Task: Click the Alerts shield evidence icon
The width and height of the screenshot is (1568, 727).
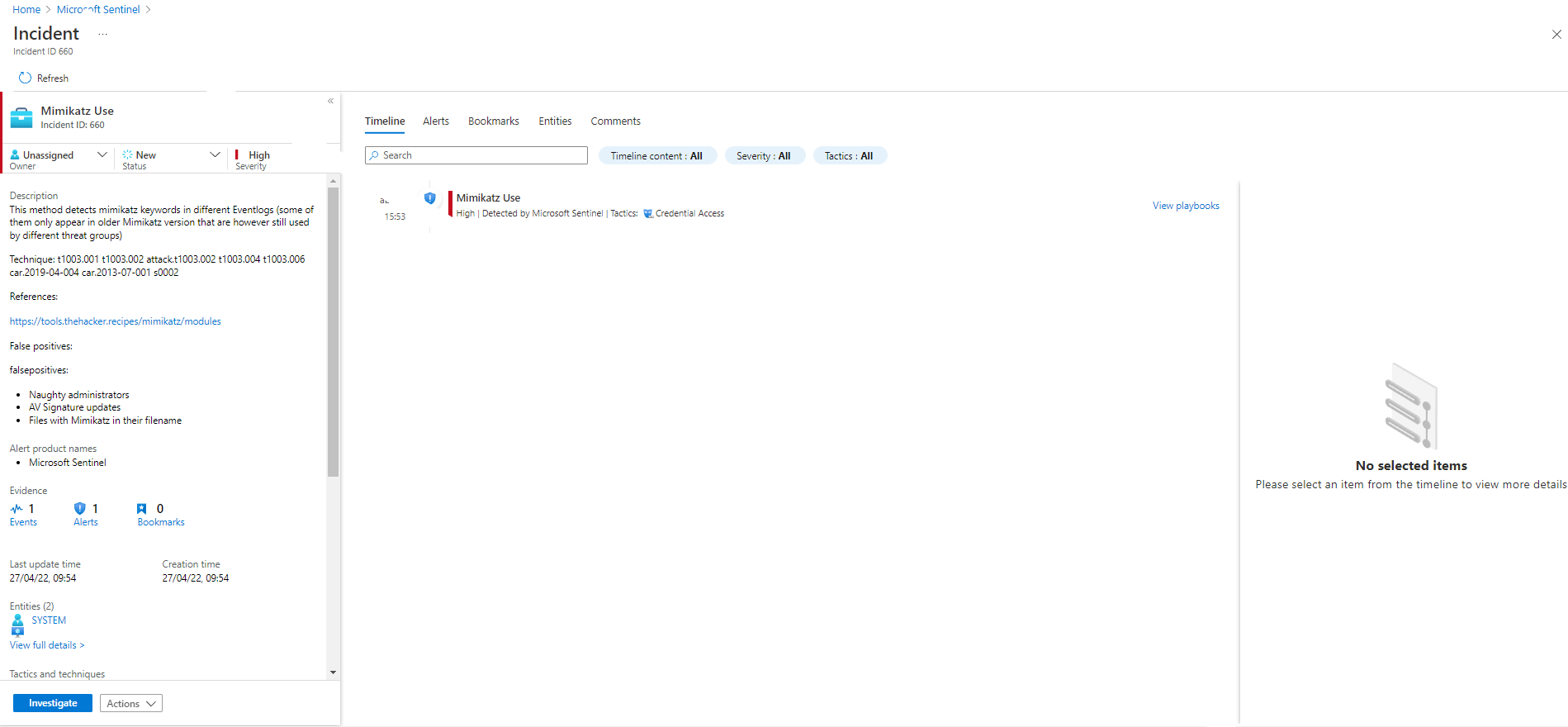Action: coord(80,509)
